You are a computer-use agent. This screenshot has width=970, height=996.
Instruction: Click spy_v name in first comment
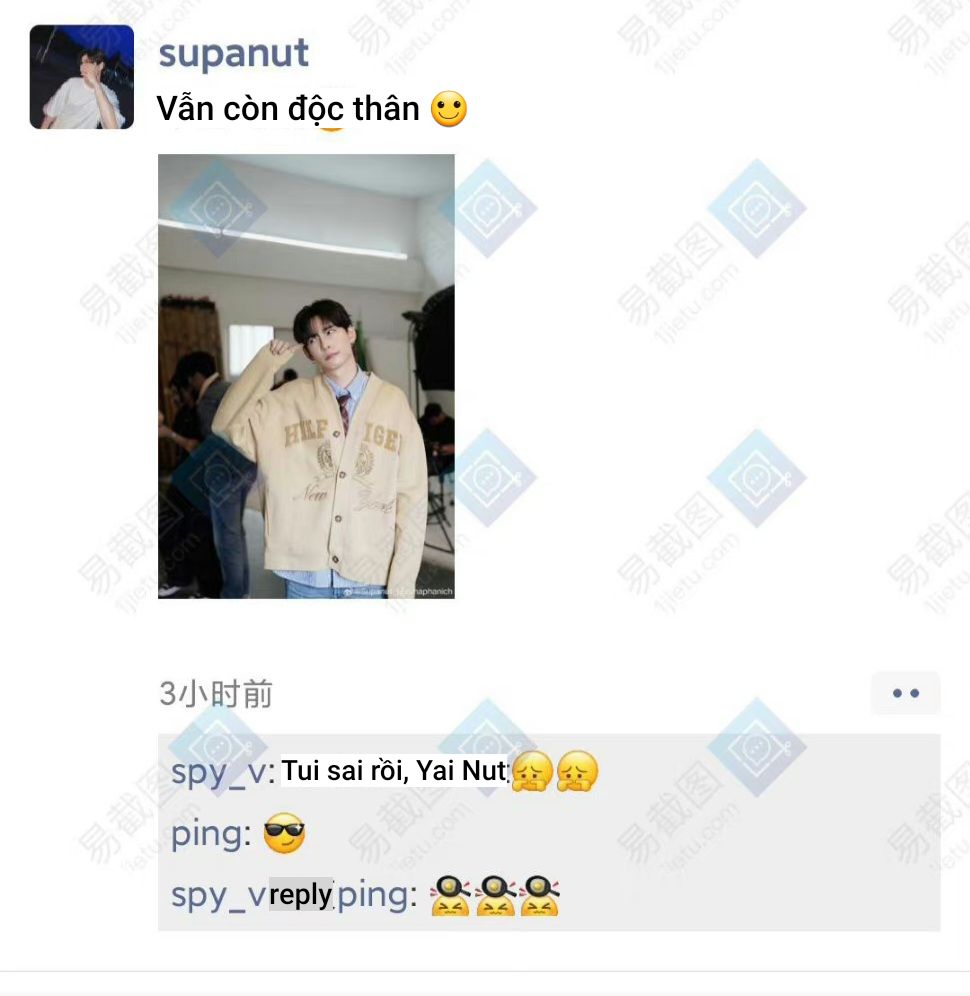click(x=219, y=772)
